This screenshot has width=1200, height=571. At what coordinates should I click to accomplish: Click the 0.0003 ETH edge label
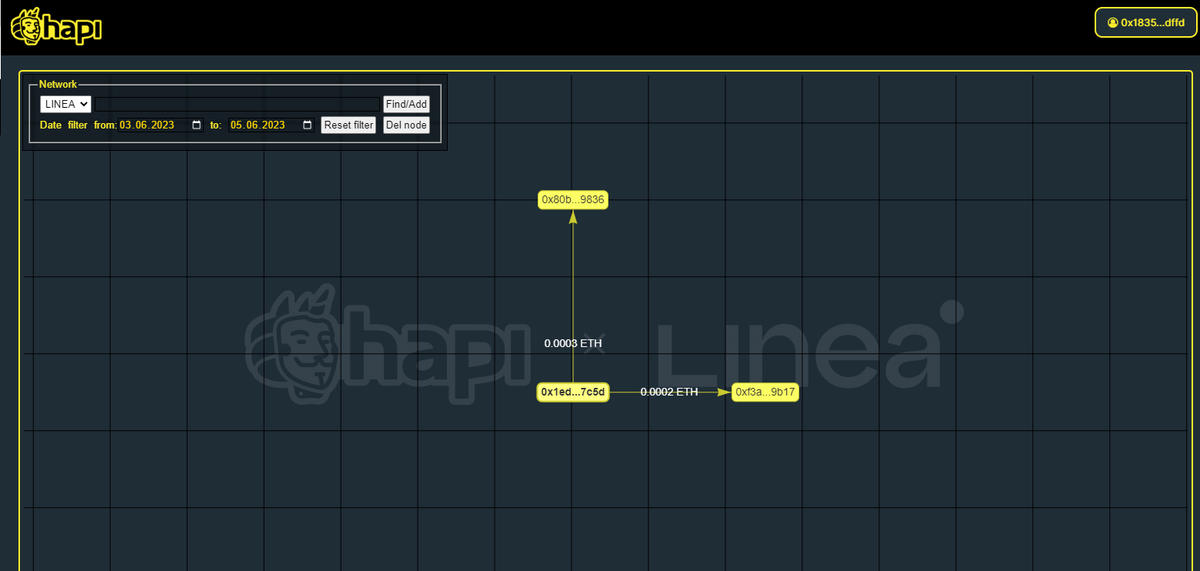point(573,343)
